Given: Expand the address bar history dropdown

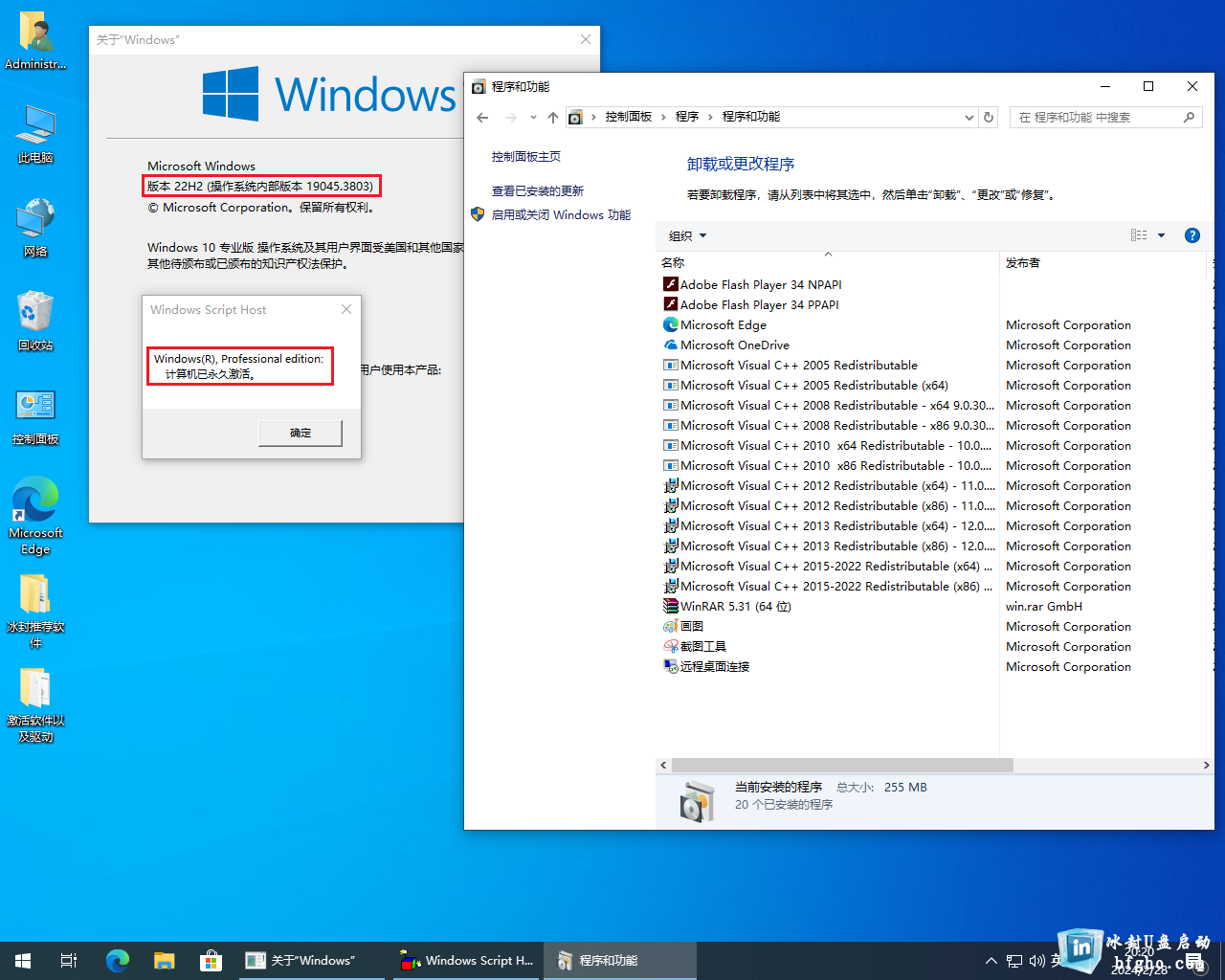Looking at the screenshot, I should click(969, 117).
